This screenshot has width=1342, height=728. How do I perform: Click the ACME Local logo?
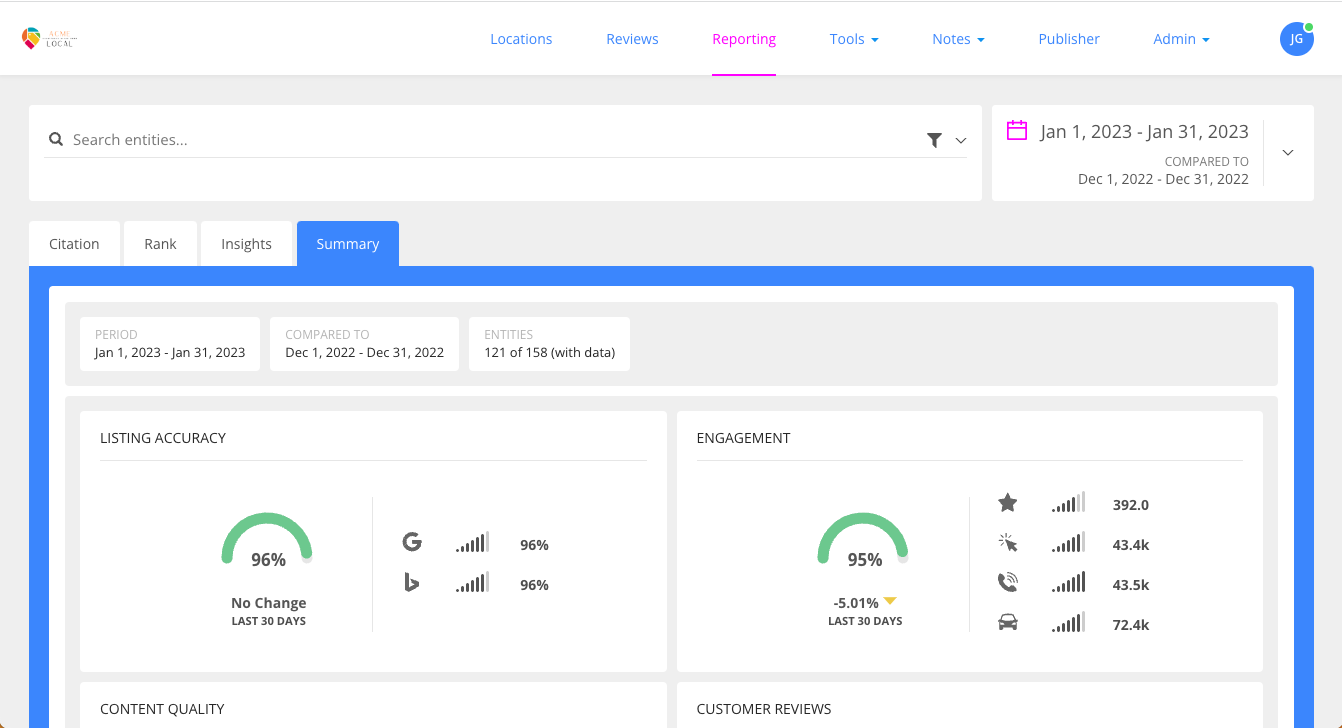point(49,38)
